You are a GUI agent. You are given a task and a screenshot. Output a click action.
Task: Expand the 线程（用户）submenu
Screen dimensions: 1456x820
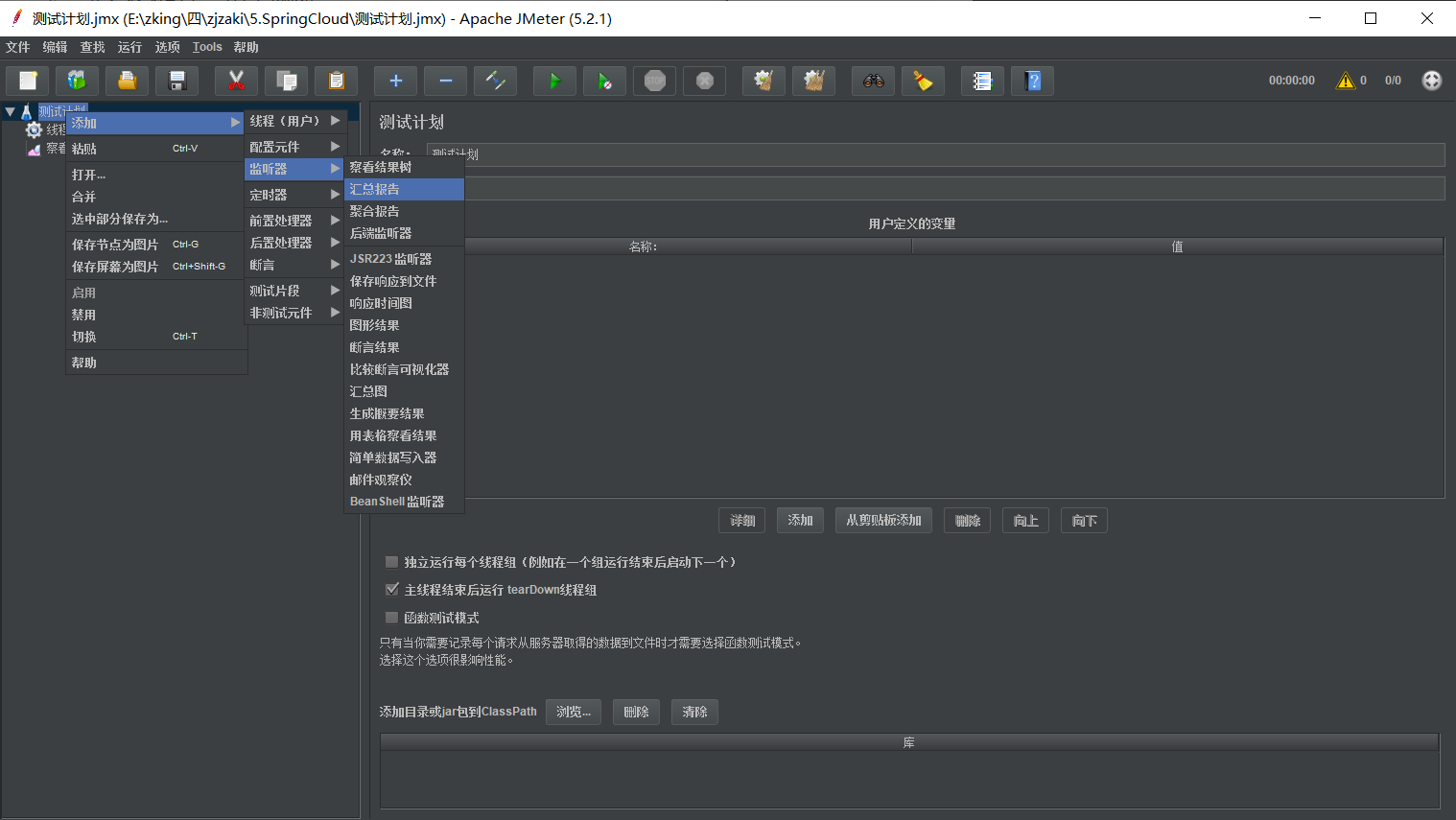pos(294,121)
